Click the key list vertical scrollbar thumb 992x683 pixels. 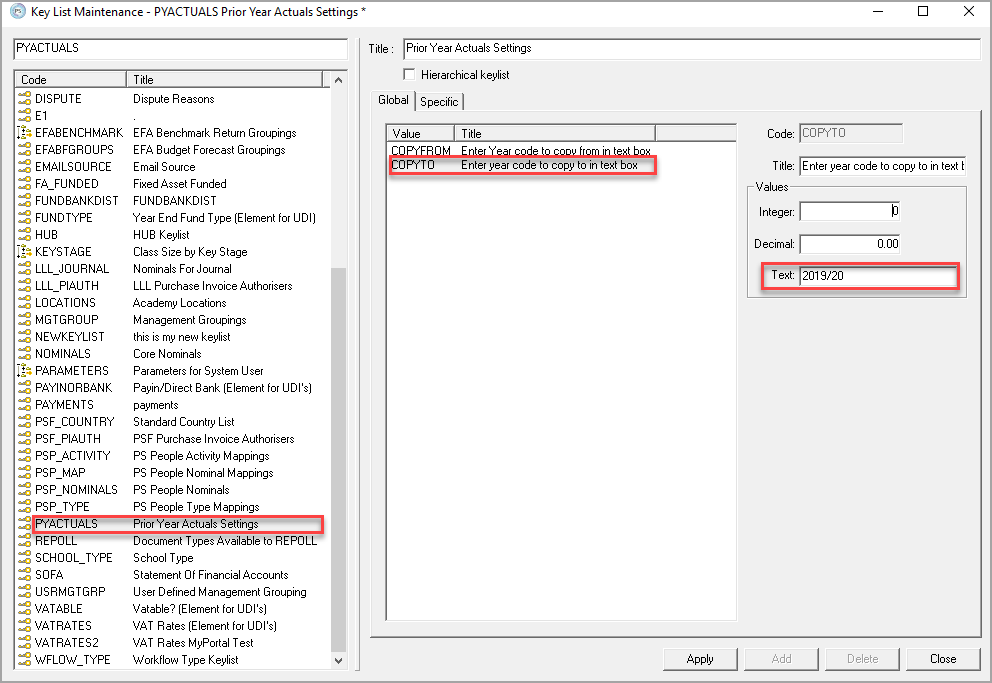coord(338,460)
